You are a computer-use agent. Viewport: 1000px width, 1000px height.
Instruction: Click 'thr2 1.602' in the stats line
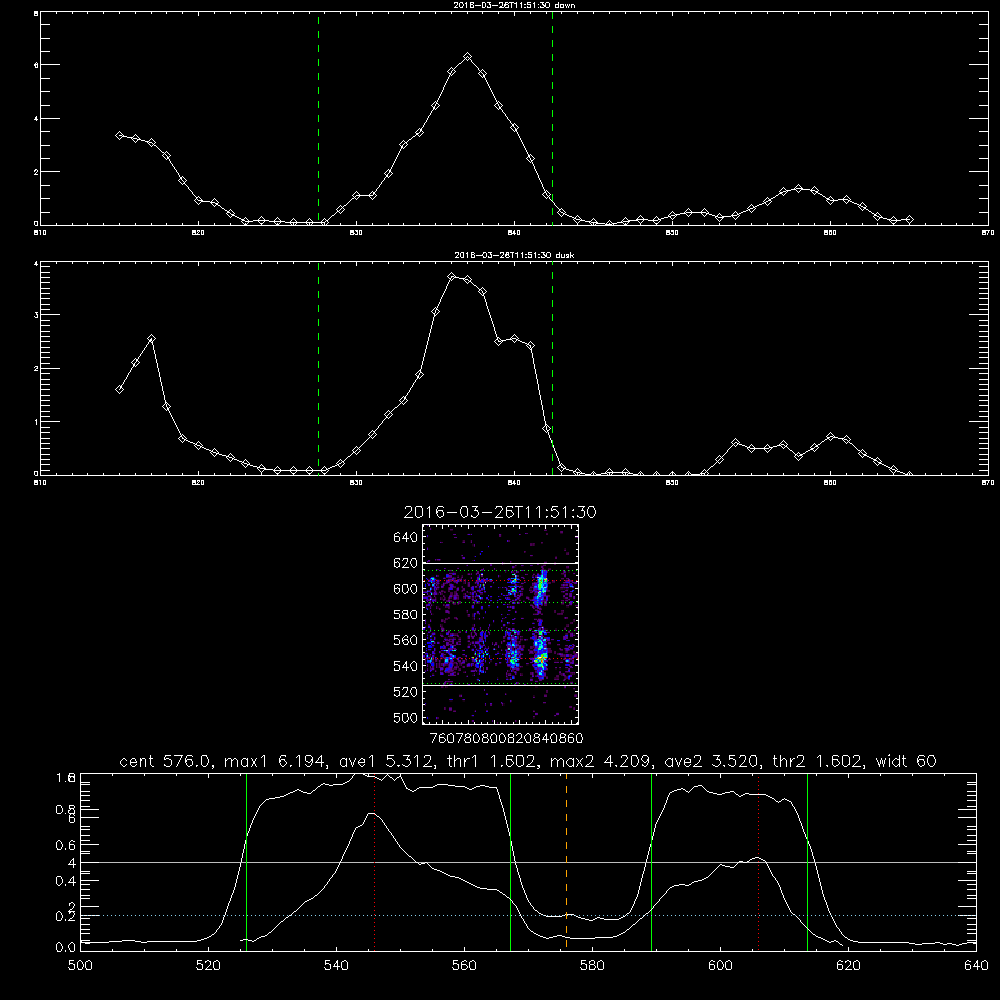click(817, 761)
